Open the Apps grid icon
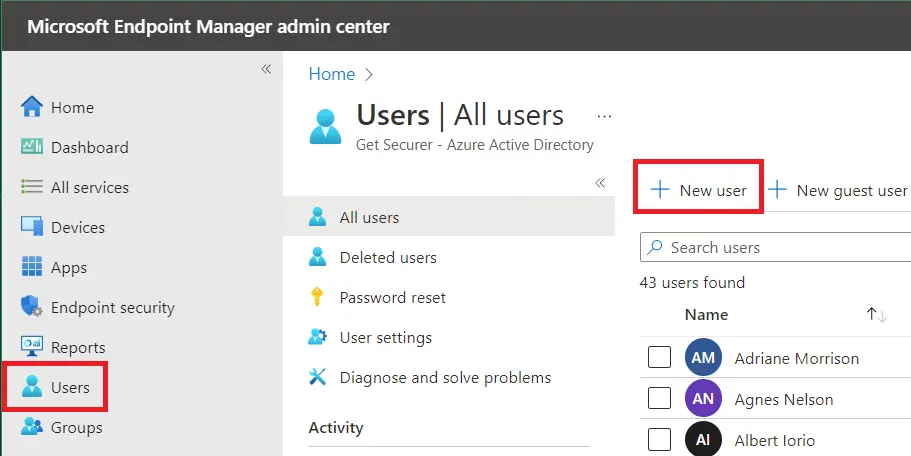The height and width of the screenshot is (456, 911). (32, 268)
